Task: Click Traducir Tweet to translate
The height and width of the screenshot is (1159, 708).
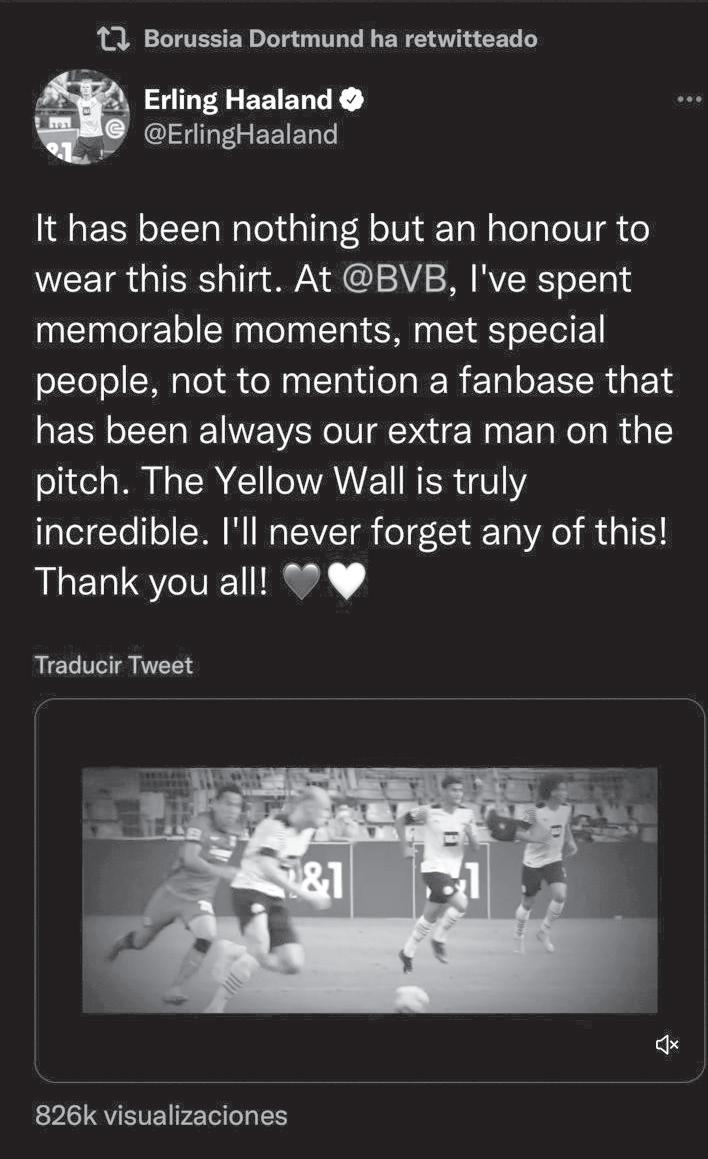Action: pos(113,665)
